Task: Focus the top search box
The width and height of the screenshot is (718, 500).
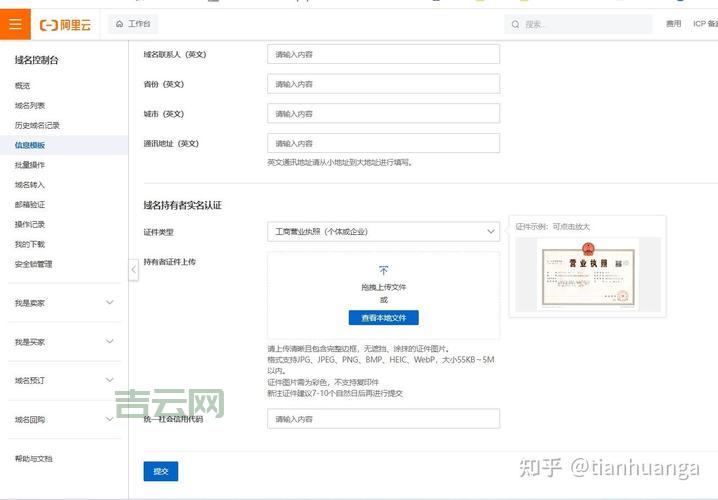Action: click(x=578, y=24)
